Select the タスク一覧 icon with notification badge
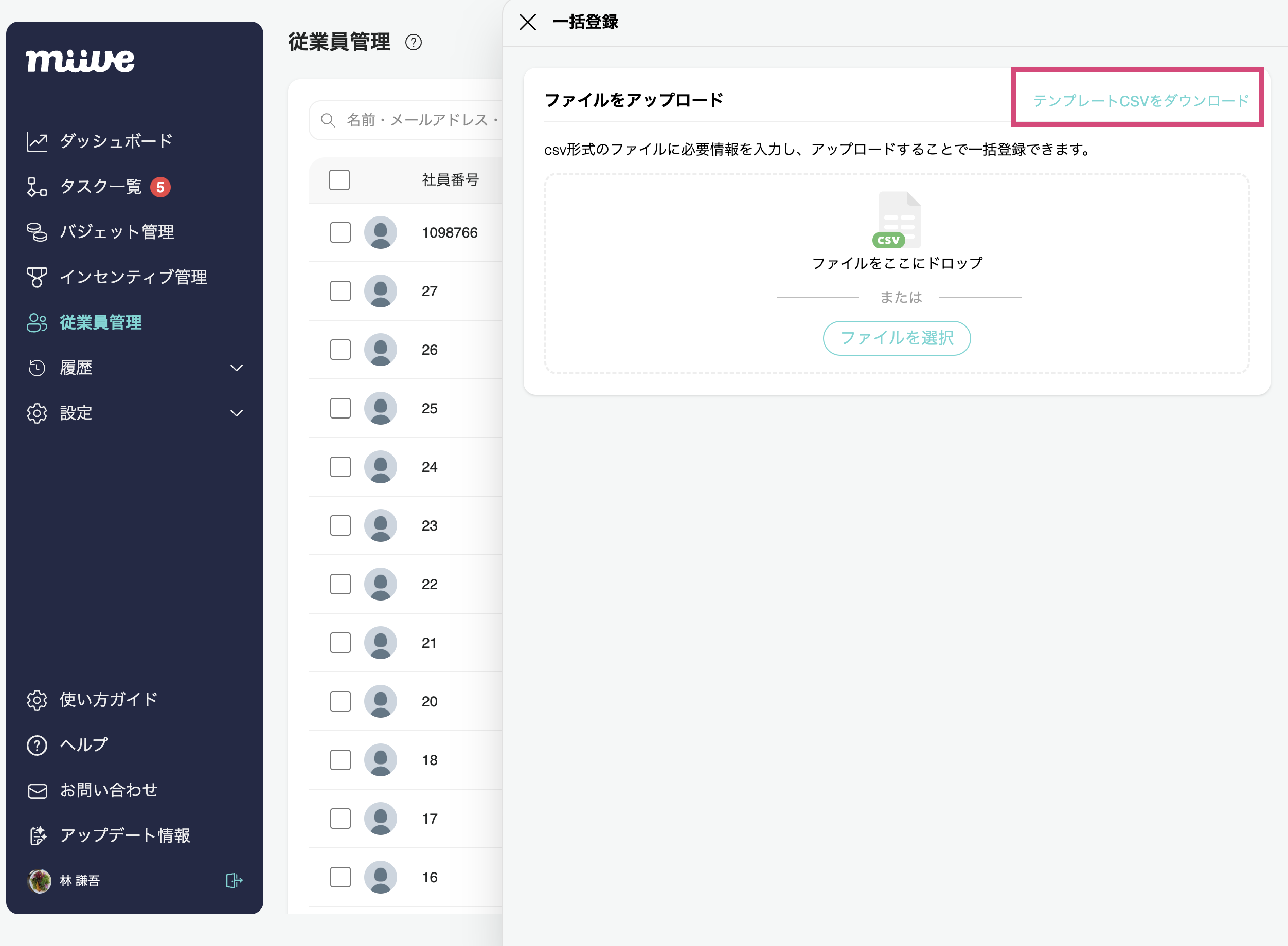 37,186
